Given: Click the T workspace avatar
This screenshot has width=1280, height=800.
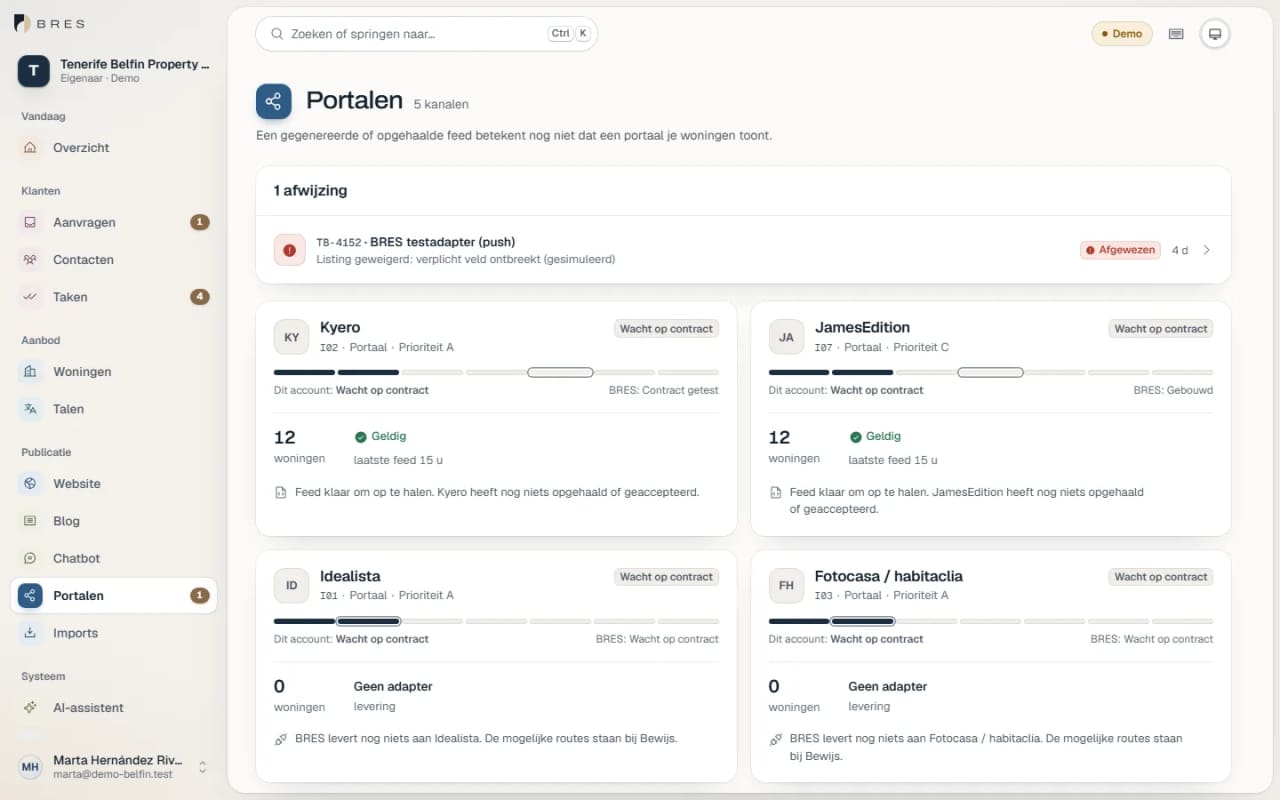Looking at the screenshot, I should (34, 71).
